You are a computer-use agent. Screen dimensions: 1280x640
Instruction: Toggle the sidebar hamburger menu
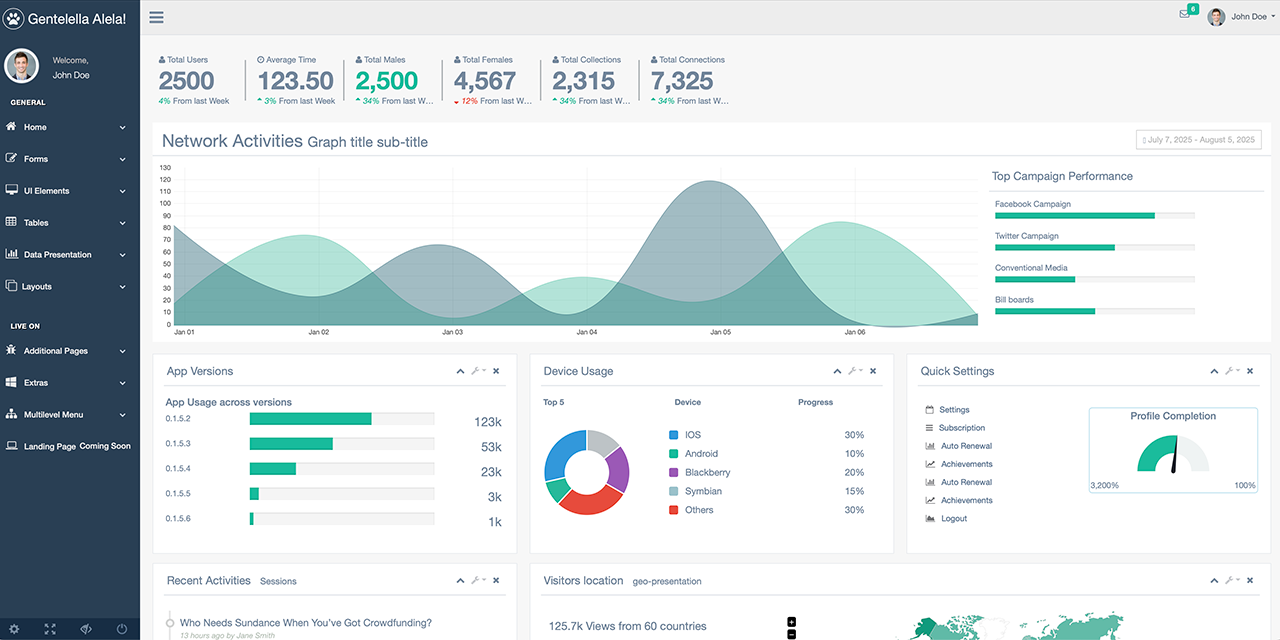pos(156,17)
